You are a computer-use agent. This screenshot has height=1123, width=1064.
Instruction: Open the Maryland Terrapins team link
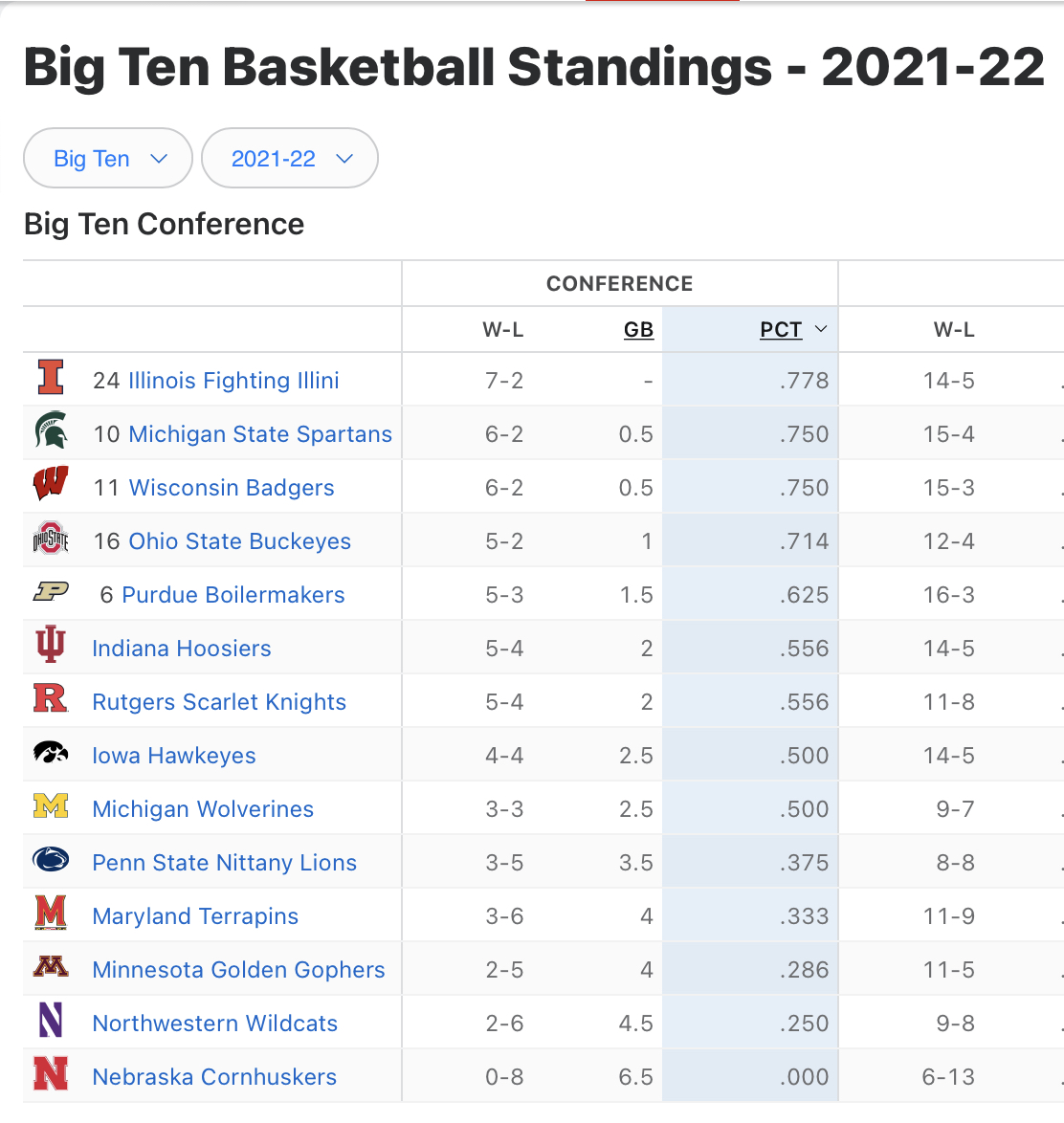click(195, 916)
